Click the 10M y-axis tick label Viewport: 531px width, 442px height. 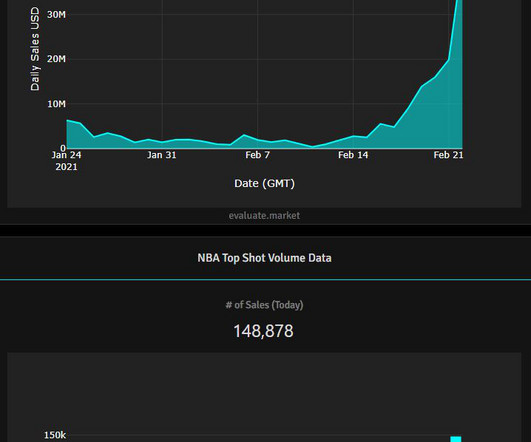(x=56, y=104)
